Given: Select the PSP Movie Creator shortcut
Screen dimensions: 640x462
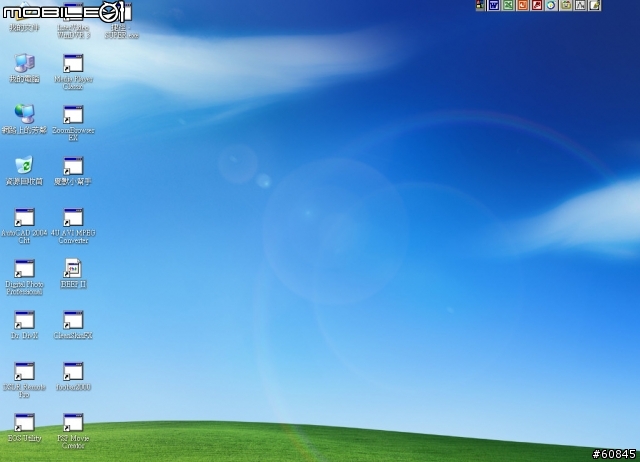Looking at the screenshot, I should click(73, 423).
